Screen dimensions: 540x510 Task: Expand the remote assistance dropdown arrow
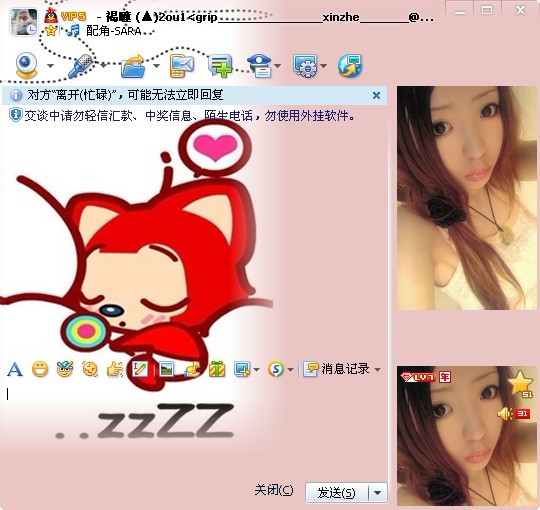pyautogui.click(x=323, y=65)
